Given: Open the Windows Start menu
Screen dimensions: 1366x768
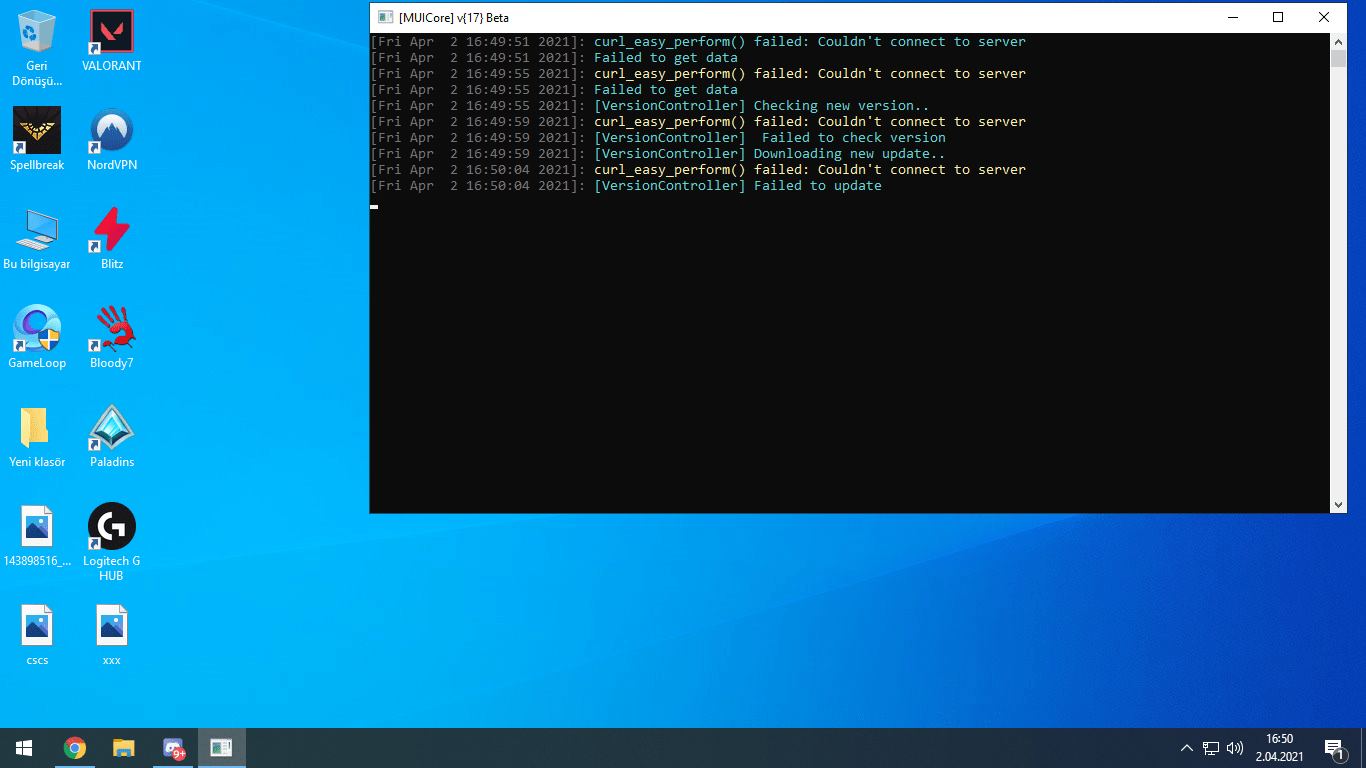Looking at the screenshot, I should point(24,747).
